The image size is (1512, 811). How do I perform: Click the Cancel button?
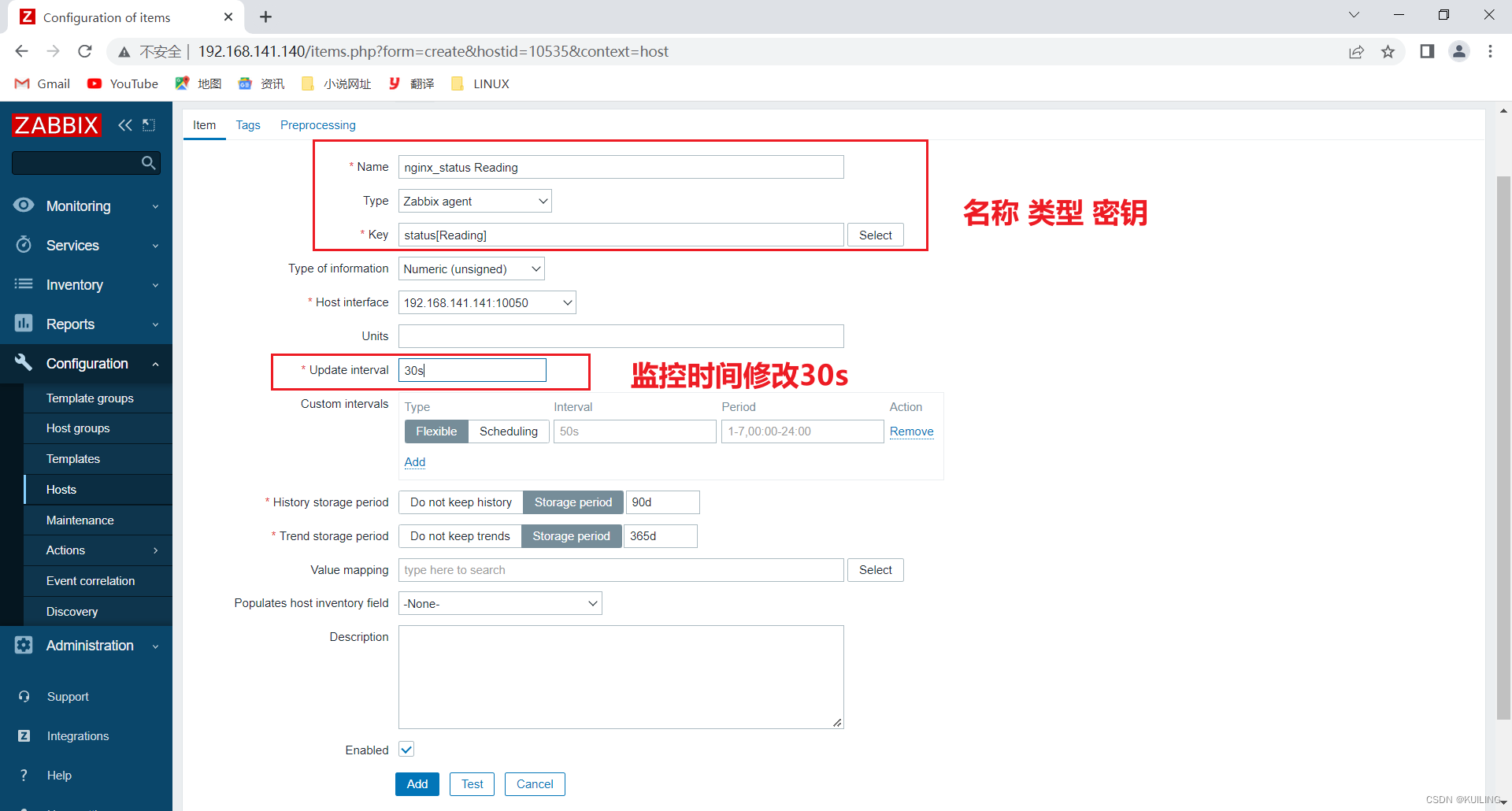pos(535,784)
